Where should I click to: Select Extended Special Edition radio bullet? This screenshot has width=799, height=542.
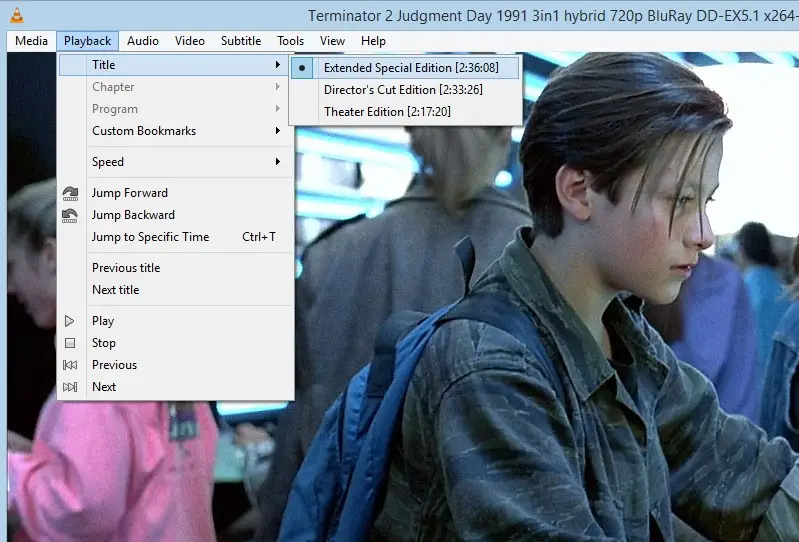(x=302, y=68)
